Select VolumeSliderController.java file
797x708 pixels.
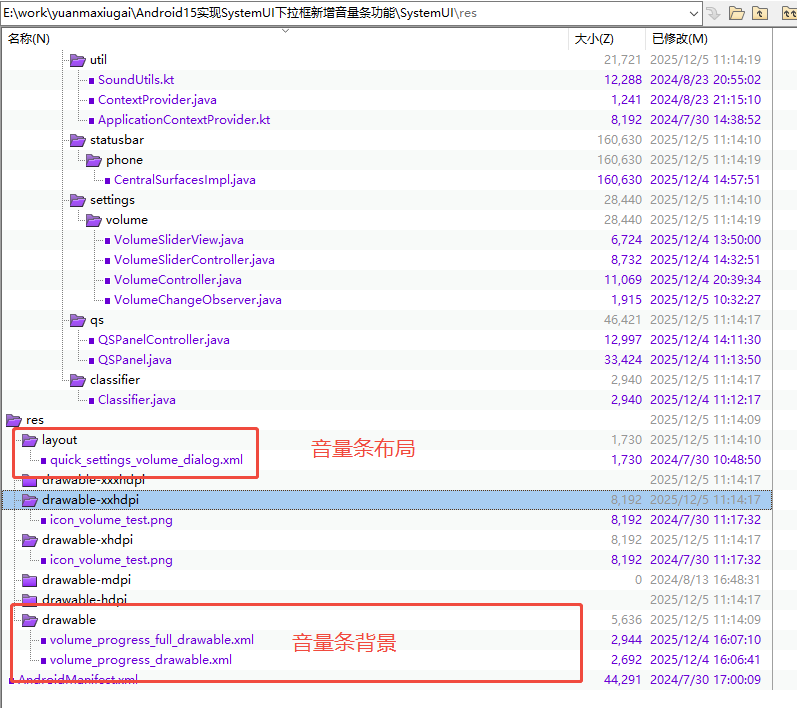tap(194, 260)
